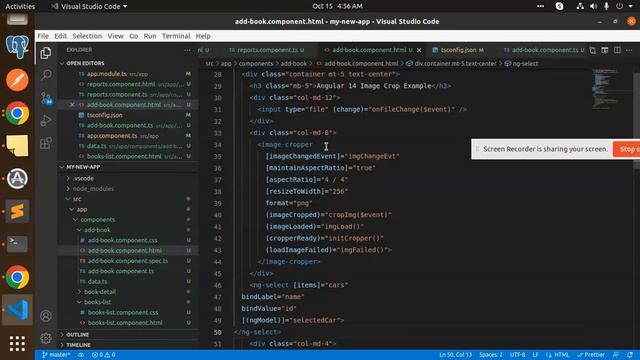Expand the book-detail folder
Screen dimensions: 640x360
100,292
